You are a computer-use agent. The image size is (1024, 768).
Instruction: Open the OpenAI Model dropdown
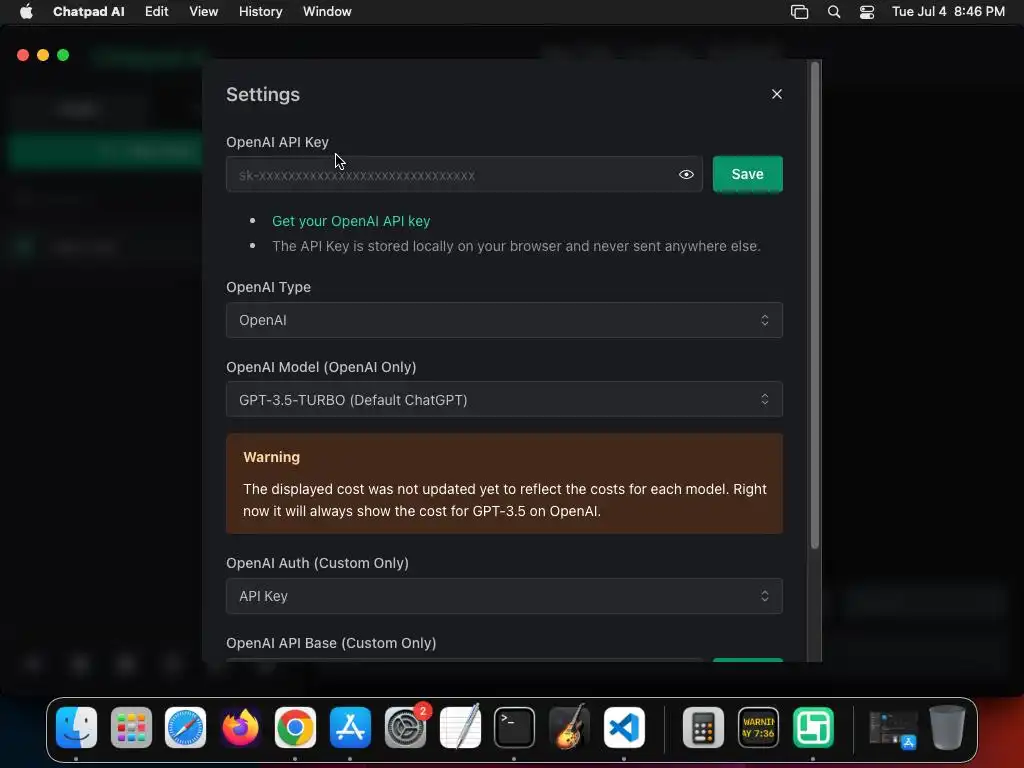tap(504, 400)
